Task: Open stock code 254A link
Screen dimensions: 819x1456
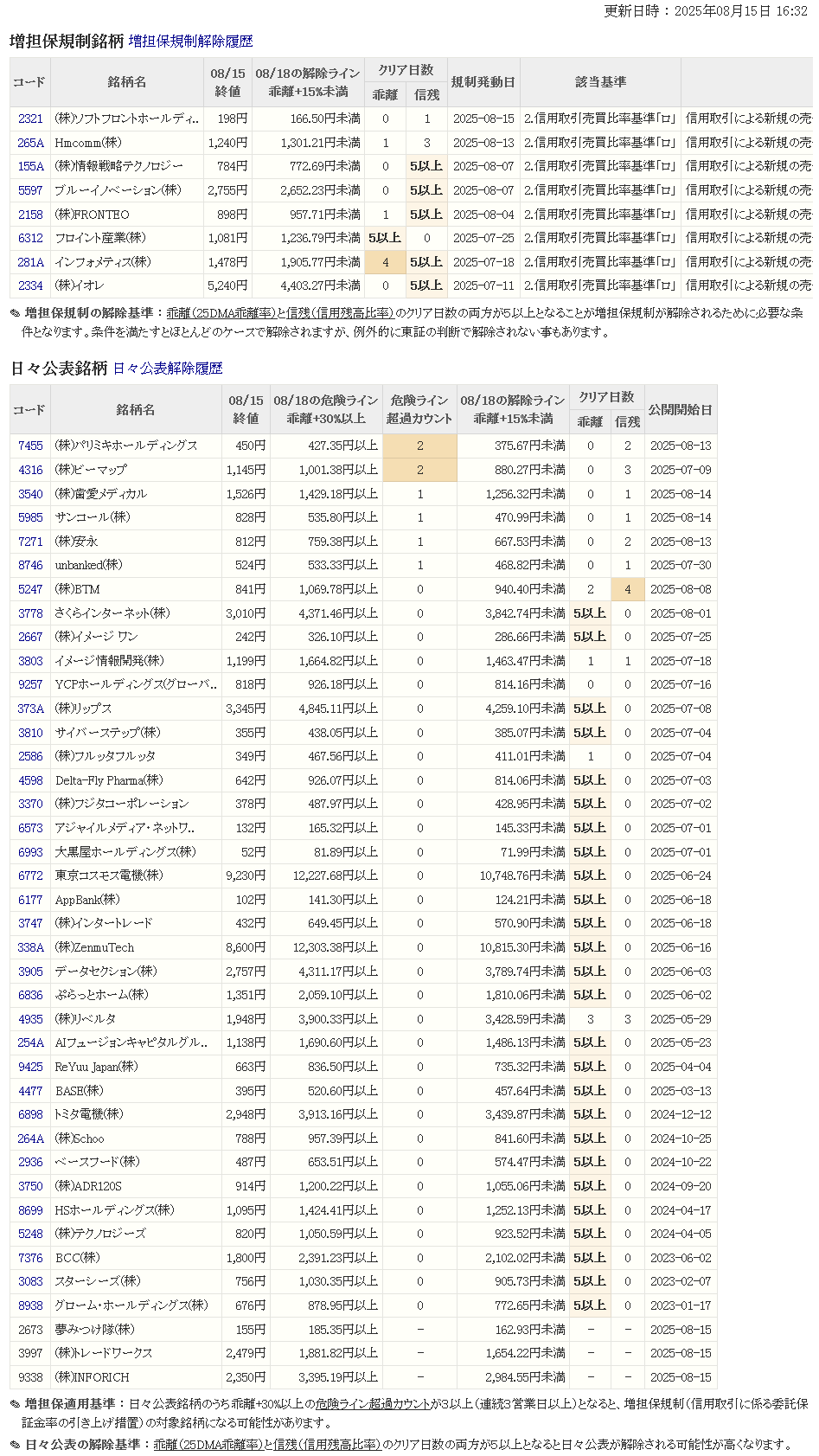Action: coord(30,1042)
